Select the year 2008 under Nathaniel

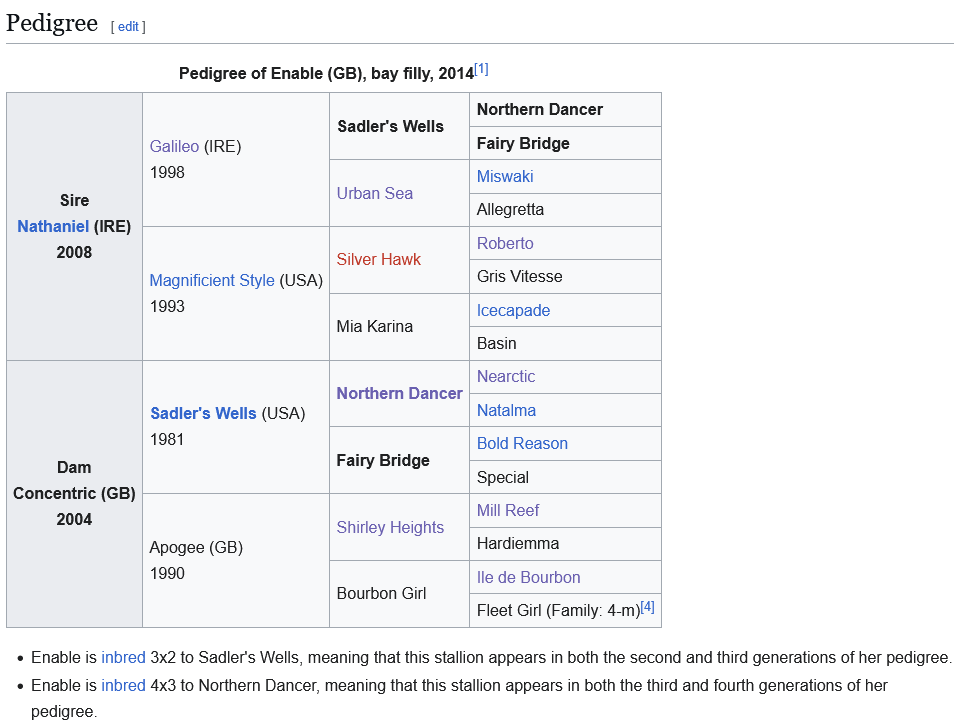tap(74, 252)
